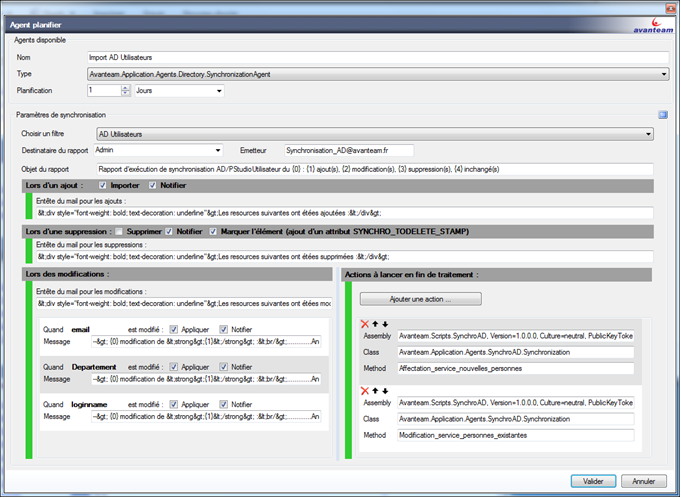Move the first action down
Viewport: 681px width, 498px height.
[384, 324]
